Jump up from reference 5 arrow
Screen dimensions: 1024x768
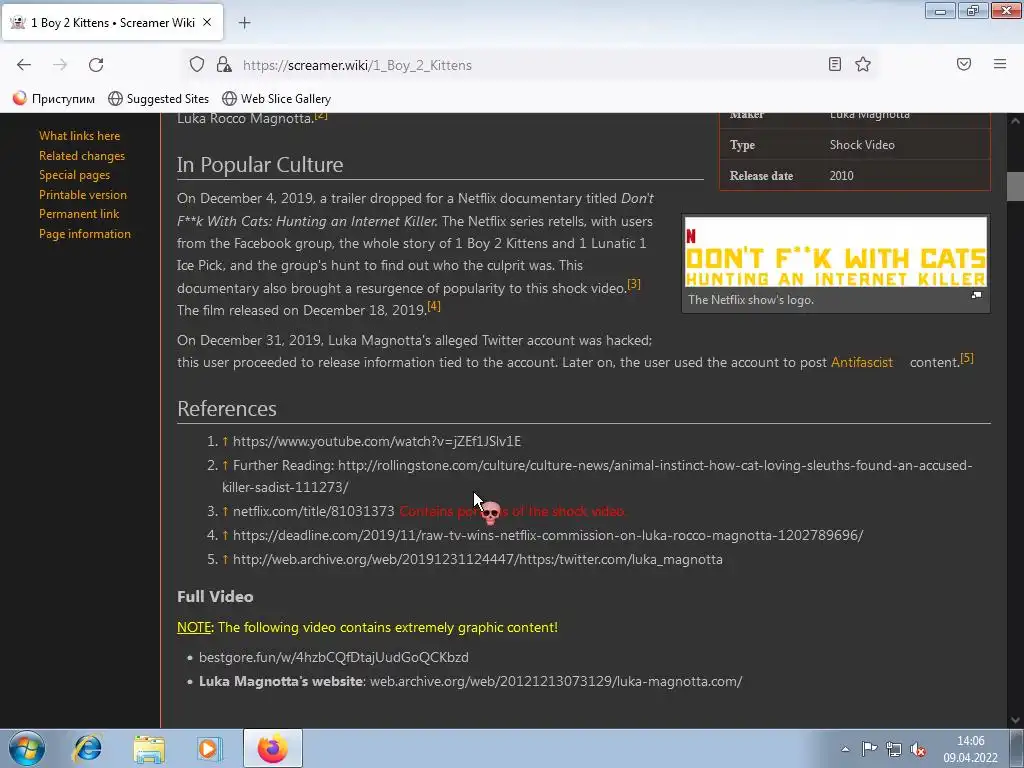(x=225, y=560)
